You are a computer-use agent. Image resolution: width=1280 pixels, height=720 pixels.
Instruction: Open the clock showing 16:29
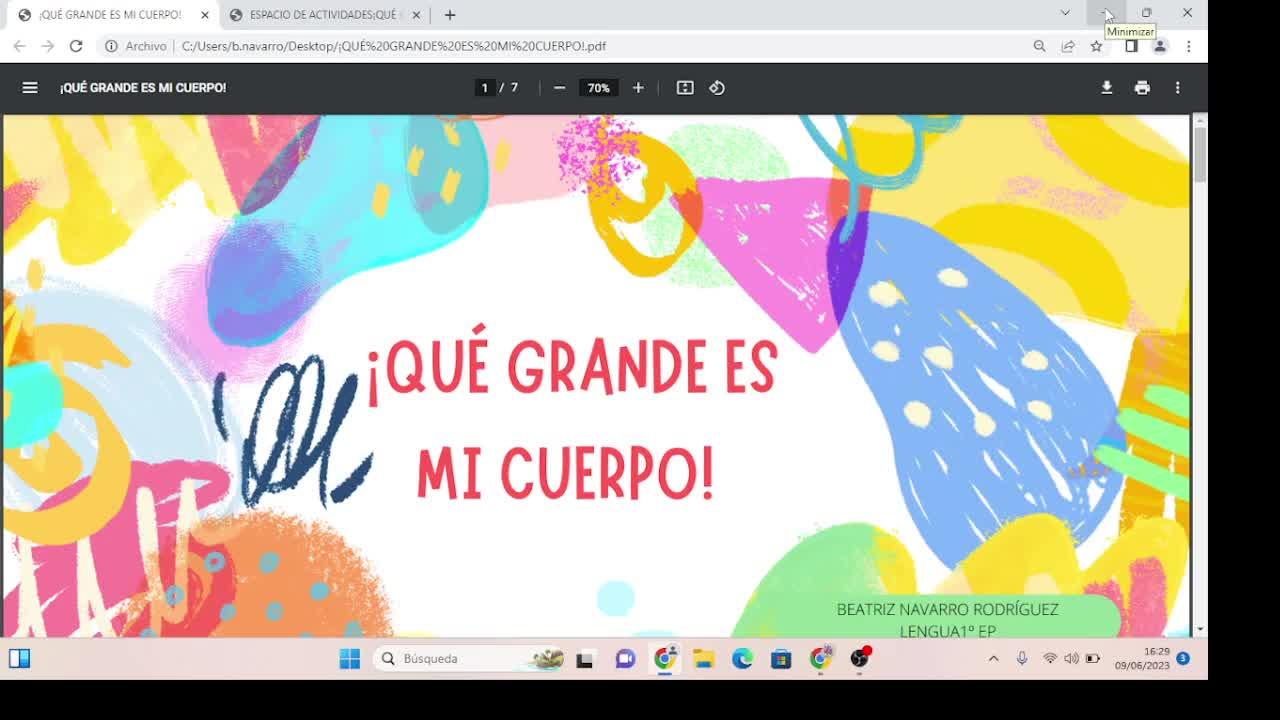click(x=1142, y=659)
